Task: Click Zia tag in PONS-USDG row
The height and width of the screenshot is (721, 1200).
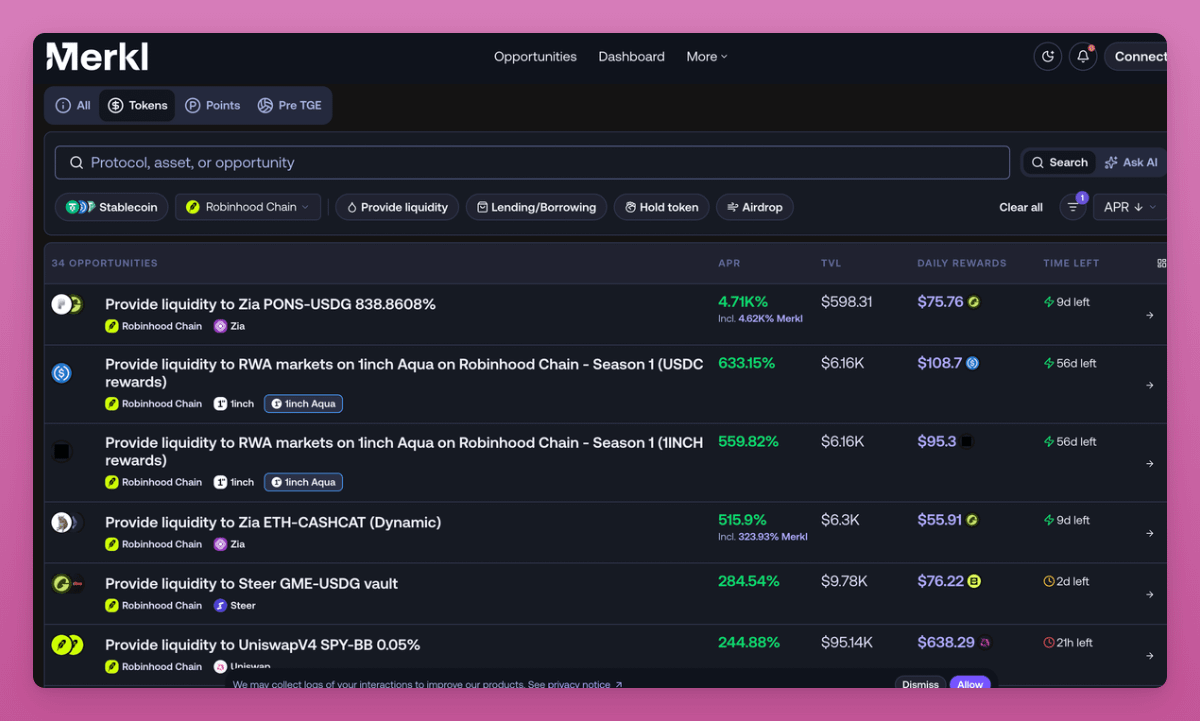Action: click(229, 326)
